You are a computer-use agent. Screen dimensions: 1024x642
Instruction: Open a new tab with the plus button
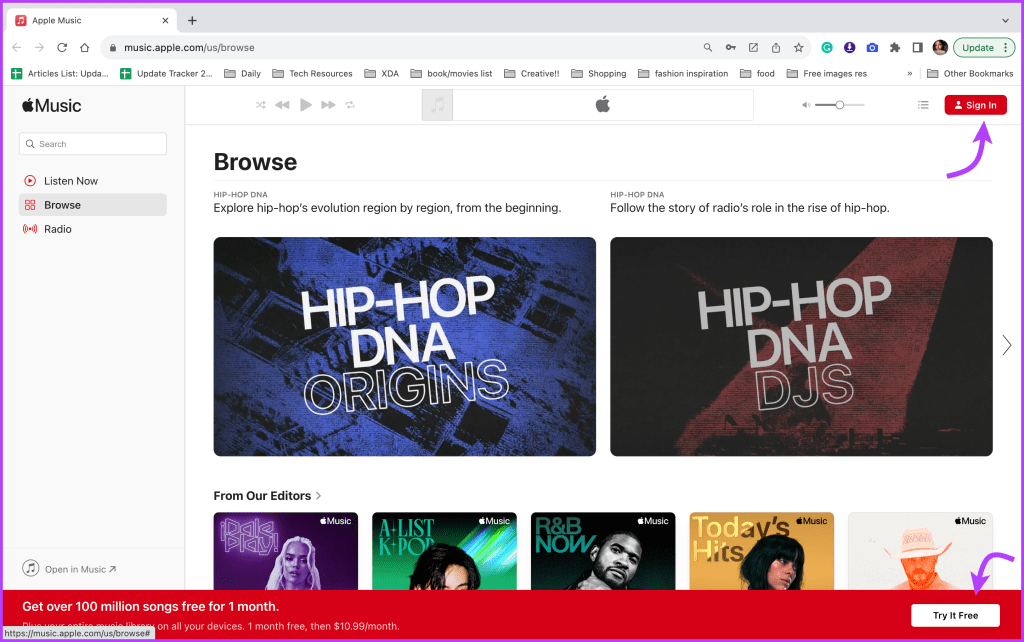[x=192, y=20]
